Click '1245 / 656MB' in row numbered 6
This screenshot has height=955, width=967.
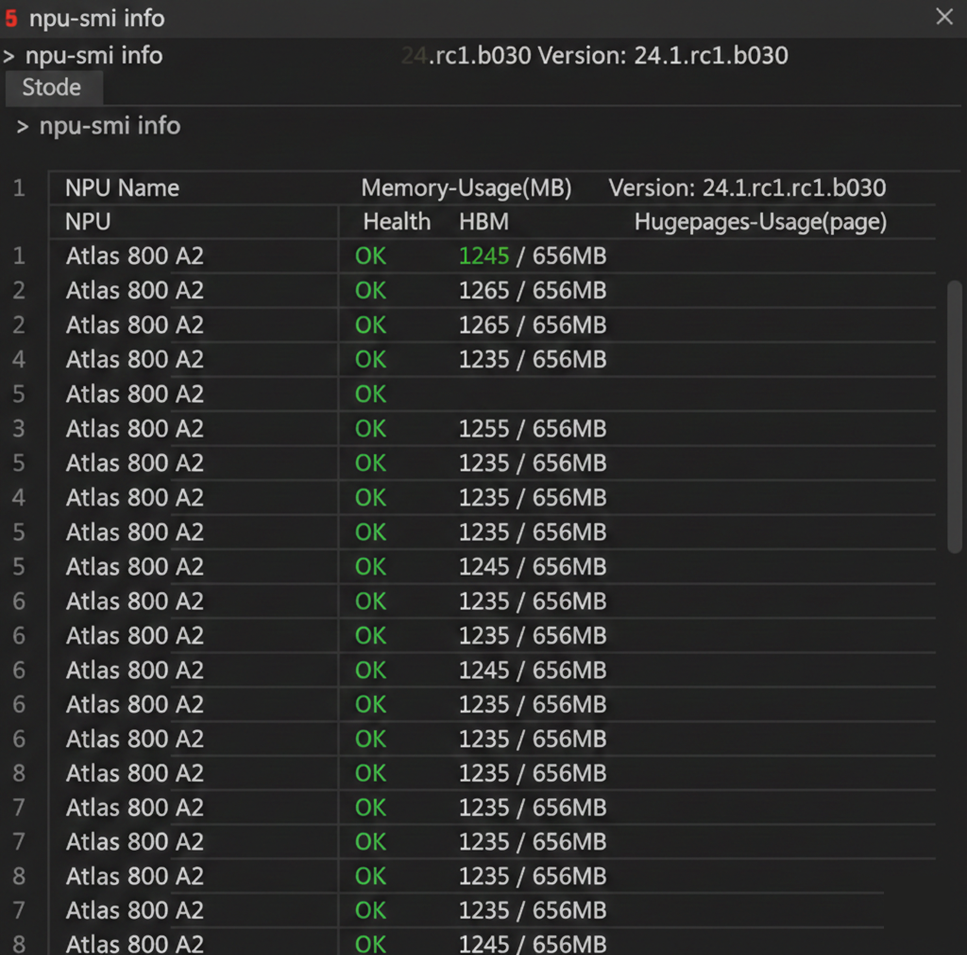point(532,670)
